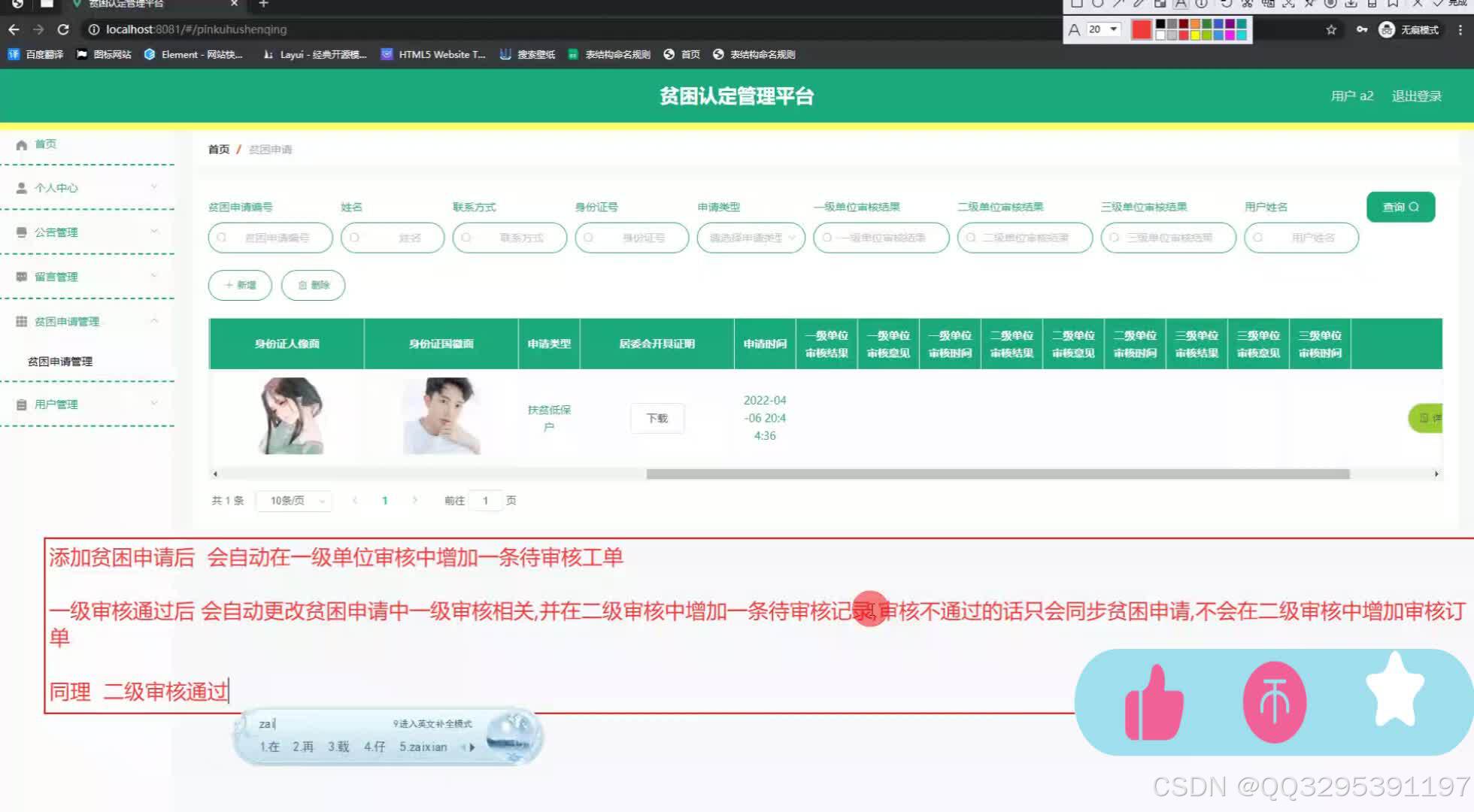Image resolution: width=1474 pixels, height=812 pixels.
Task: Open the 10条/页 page size dropdown
Action: (294, 501)
